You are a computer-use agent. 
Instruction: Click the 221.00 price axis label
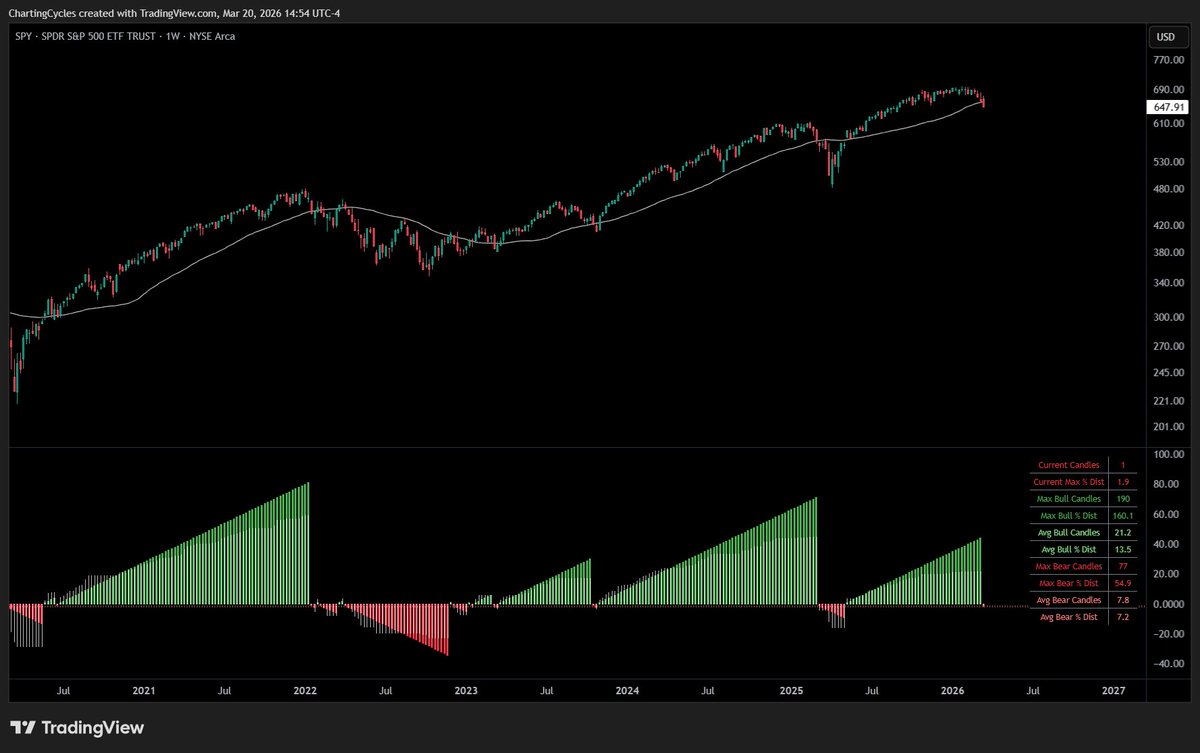[x=1168, y=402]
